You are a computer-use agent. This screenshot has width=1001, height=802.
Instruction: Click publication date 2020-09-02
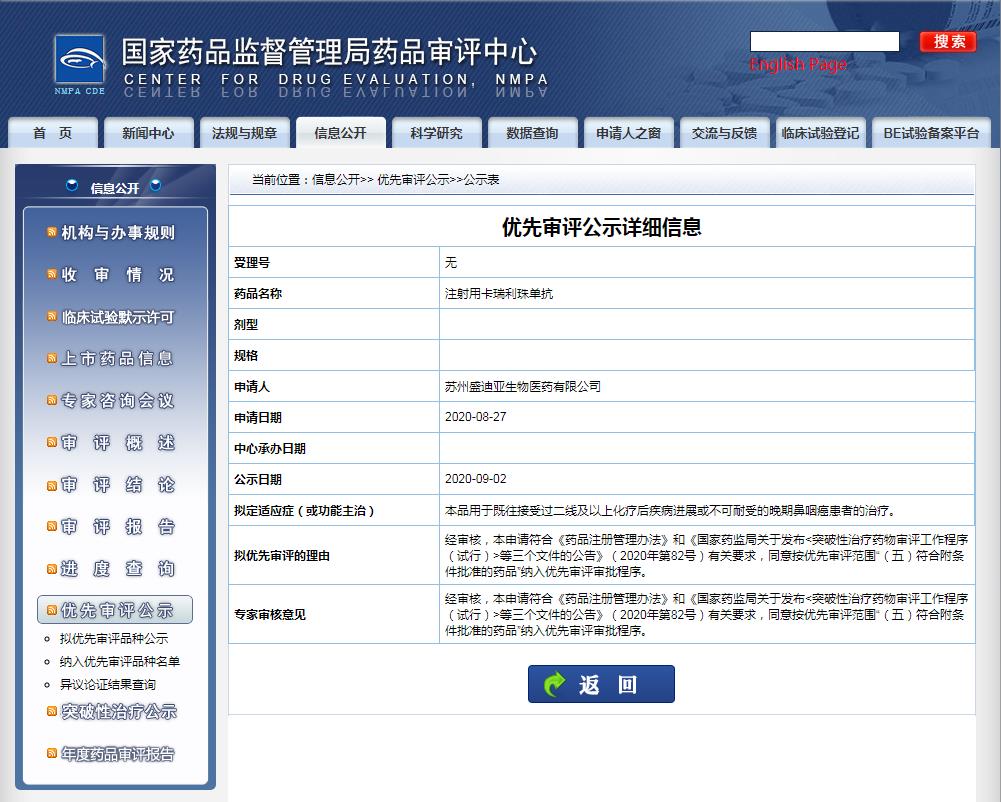tap(476, 479)
